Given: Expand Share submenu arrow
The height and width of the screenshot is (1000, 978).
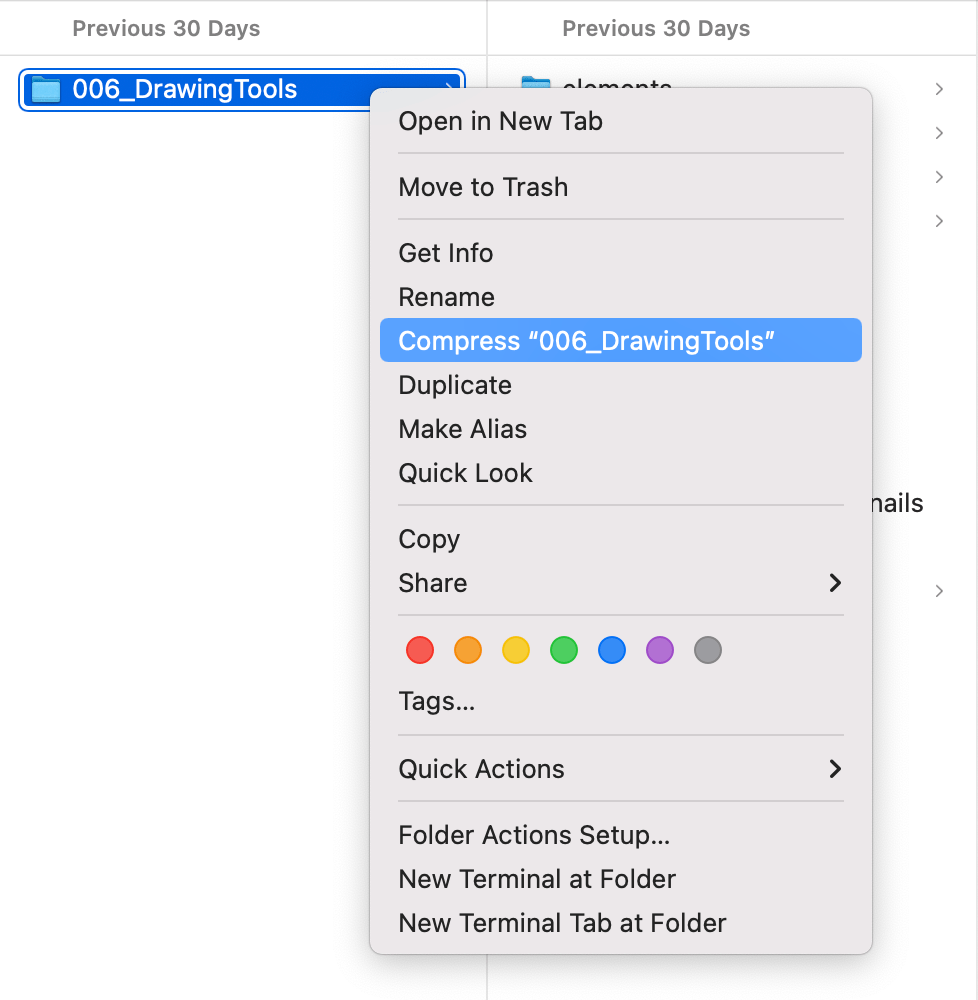Looking at the screenshot, I should click(x=835, y=583).
